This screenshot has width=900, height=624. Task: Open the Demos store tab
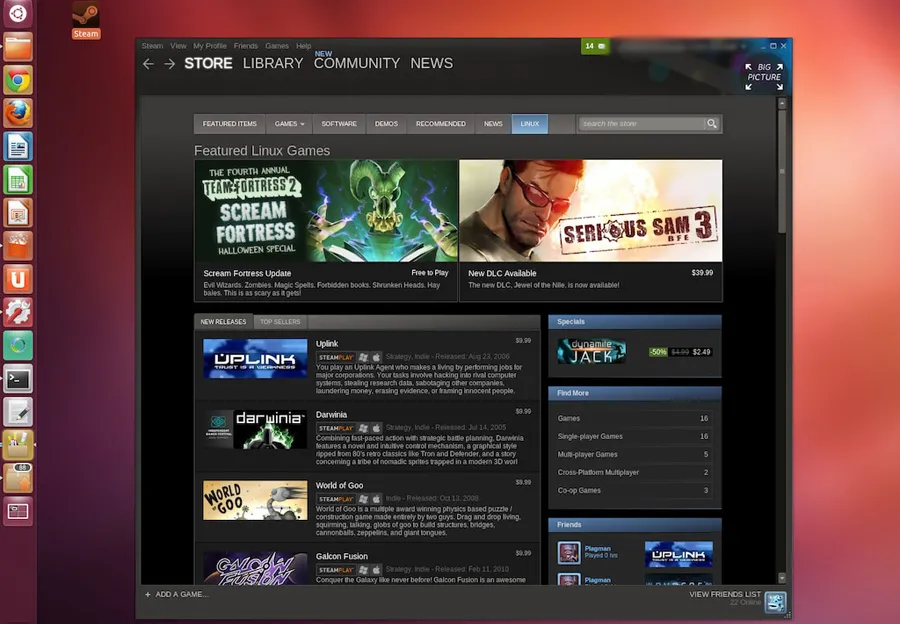[386, 123]
